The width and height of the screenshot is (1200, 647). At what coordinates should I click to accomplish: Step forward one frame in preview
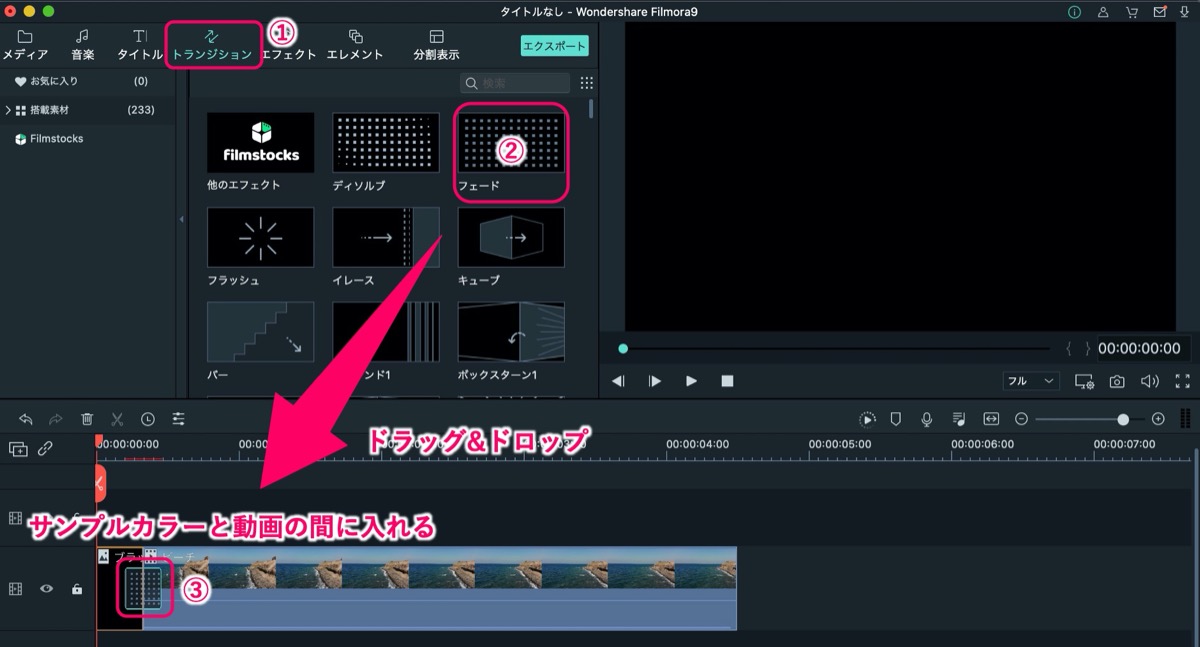pos(655,381)
